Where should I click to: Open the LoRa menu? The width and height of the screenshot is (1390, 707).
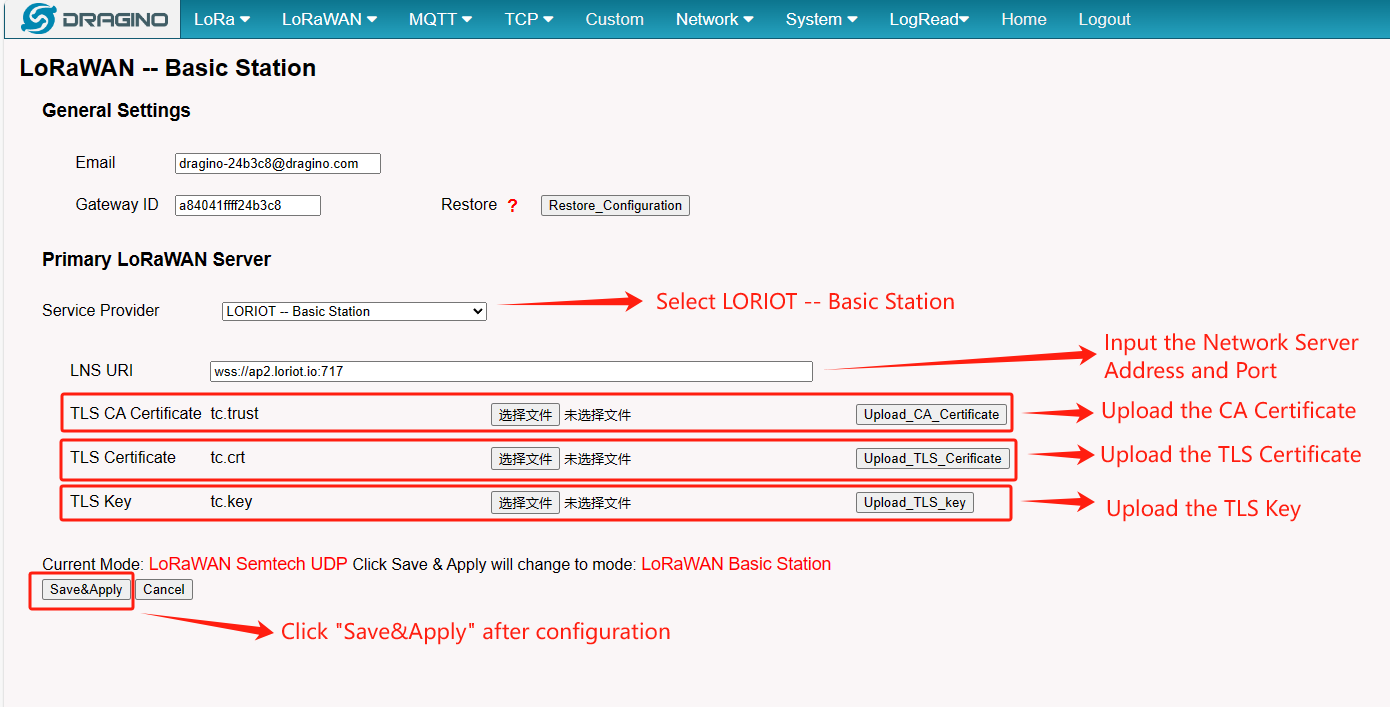coord(222,19)
